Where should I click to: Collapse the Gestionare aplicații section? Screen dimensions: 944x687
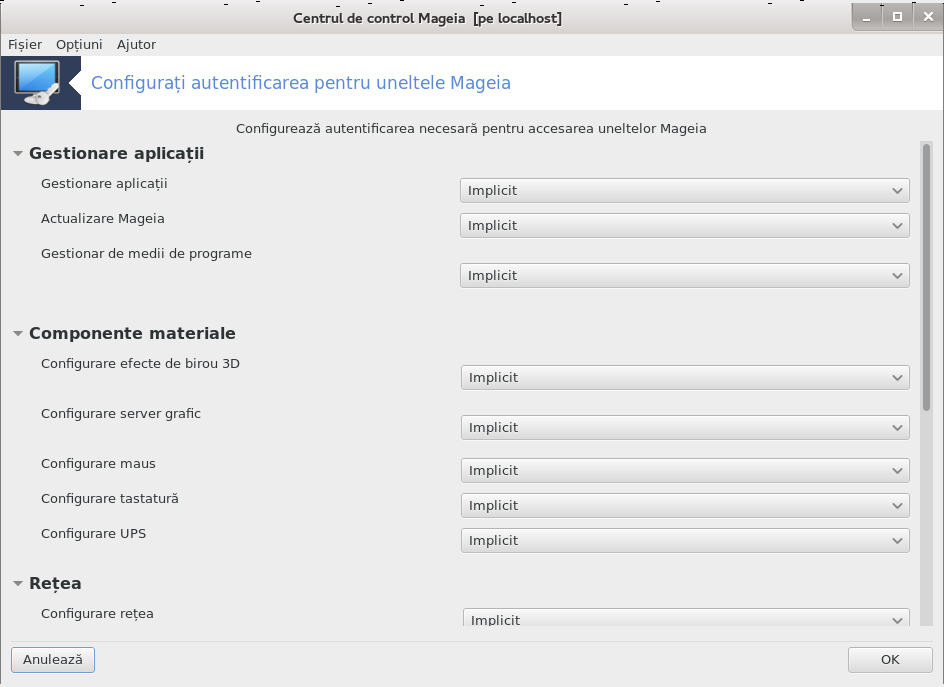[x=18, y=154]
